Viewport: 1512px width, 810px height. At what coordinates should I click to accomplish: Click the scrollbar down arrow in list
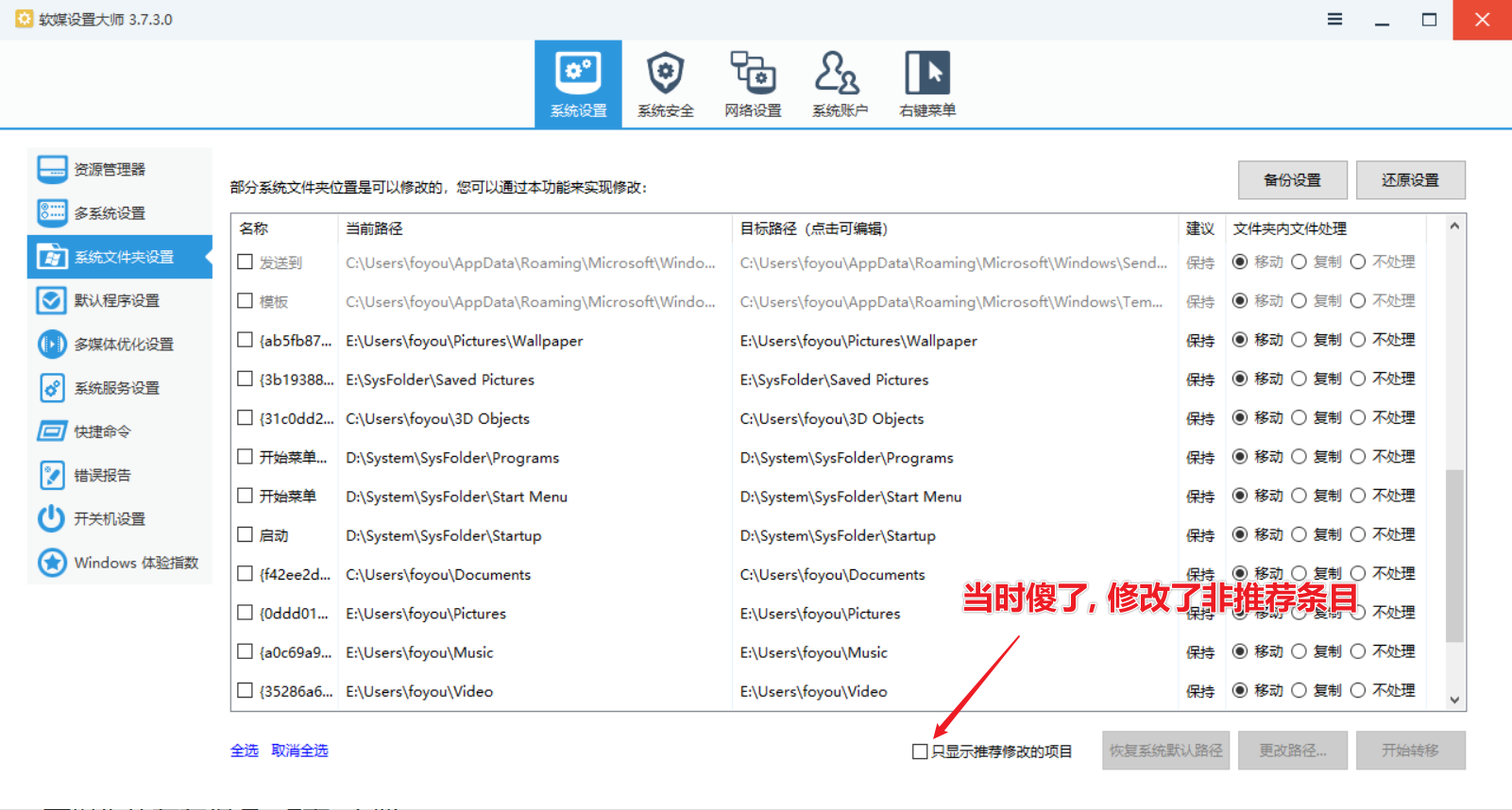click(x=1454, y=700)
